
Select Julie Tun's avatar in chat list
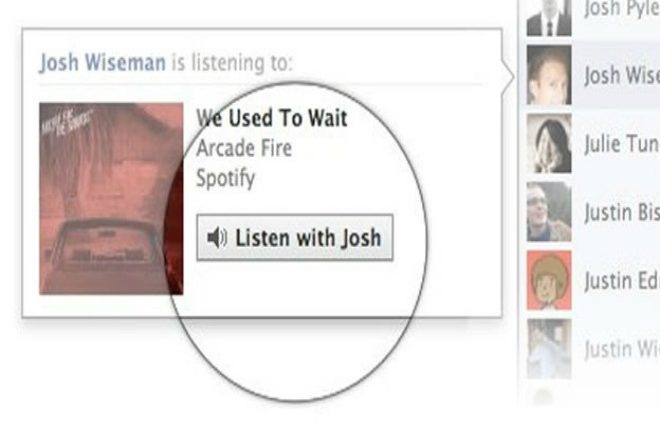pyautogui.click(x=549, y=143)
